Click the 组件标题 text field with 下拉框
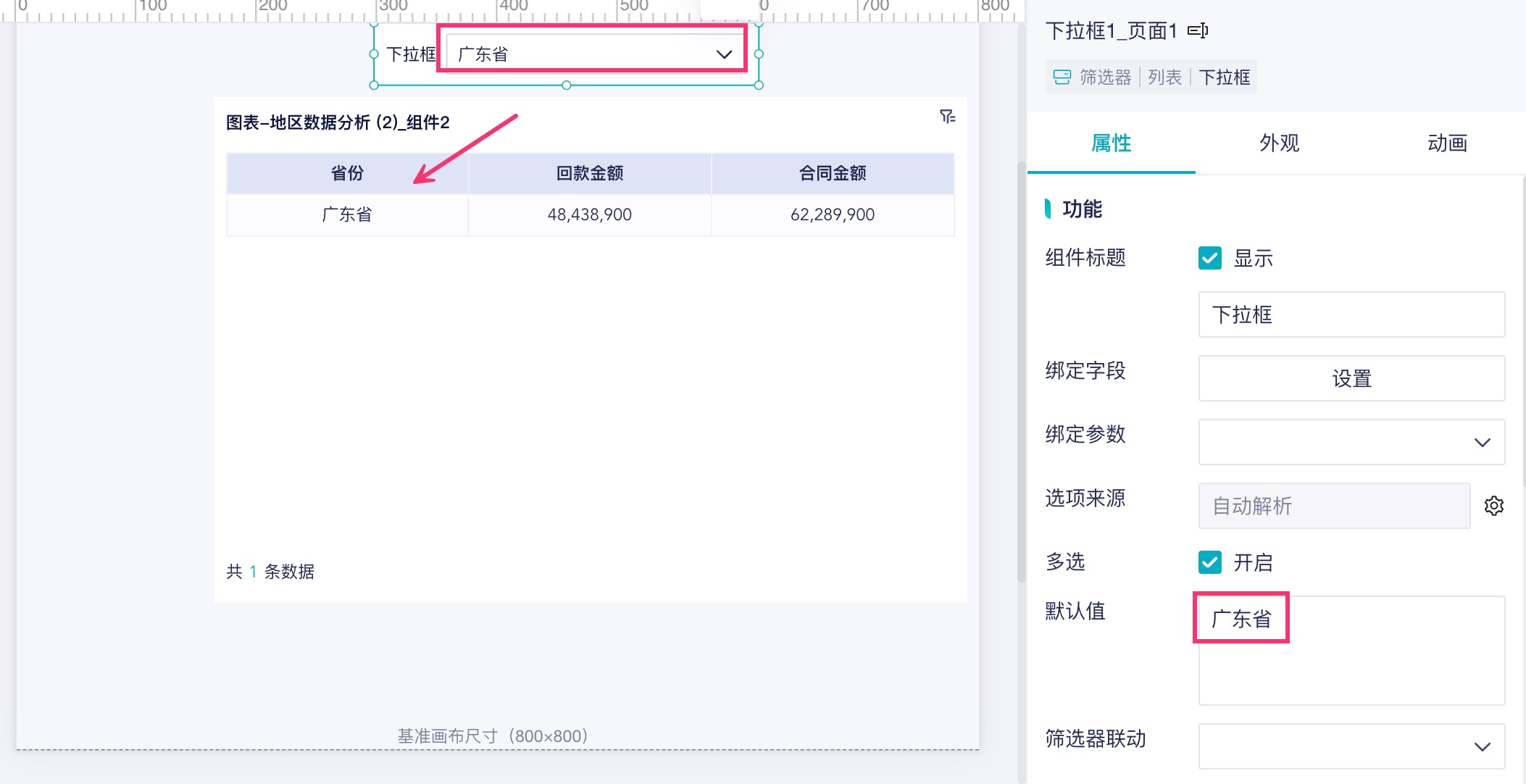1526x784 pixels. 1351,314
